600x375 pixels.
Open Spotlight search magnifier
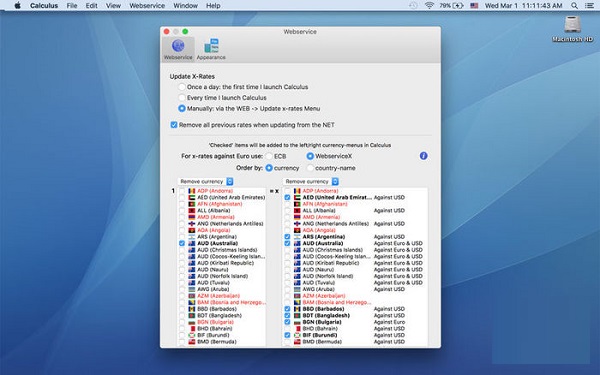[x=574, y=5]
